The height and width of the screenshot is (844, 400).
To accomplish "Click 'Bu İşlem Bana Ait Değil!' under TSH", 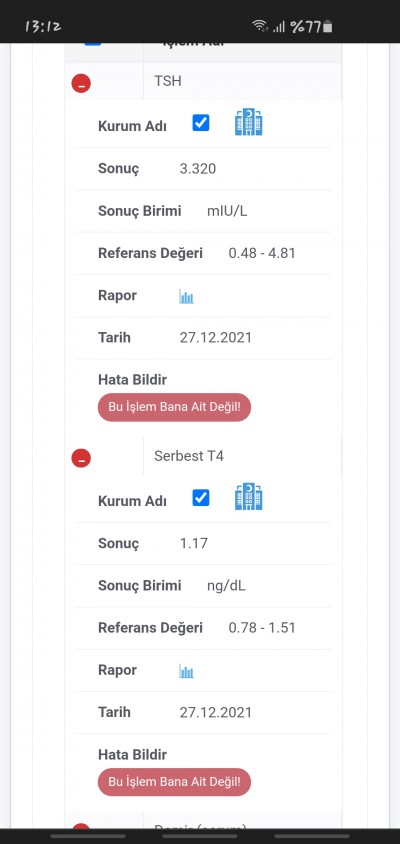I will (x=174, y=407).
